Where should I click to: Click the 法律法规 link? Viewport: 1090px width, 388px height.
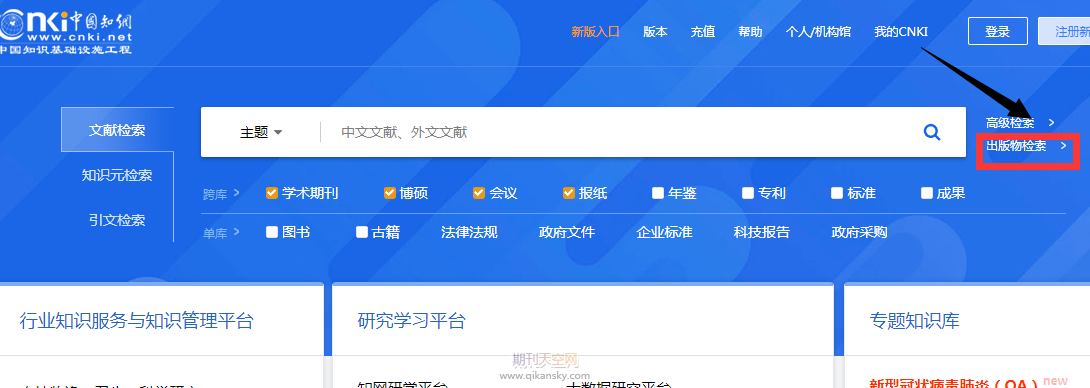(x=469, y=232)
